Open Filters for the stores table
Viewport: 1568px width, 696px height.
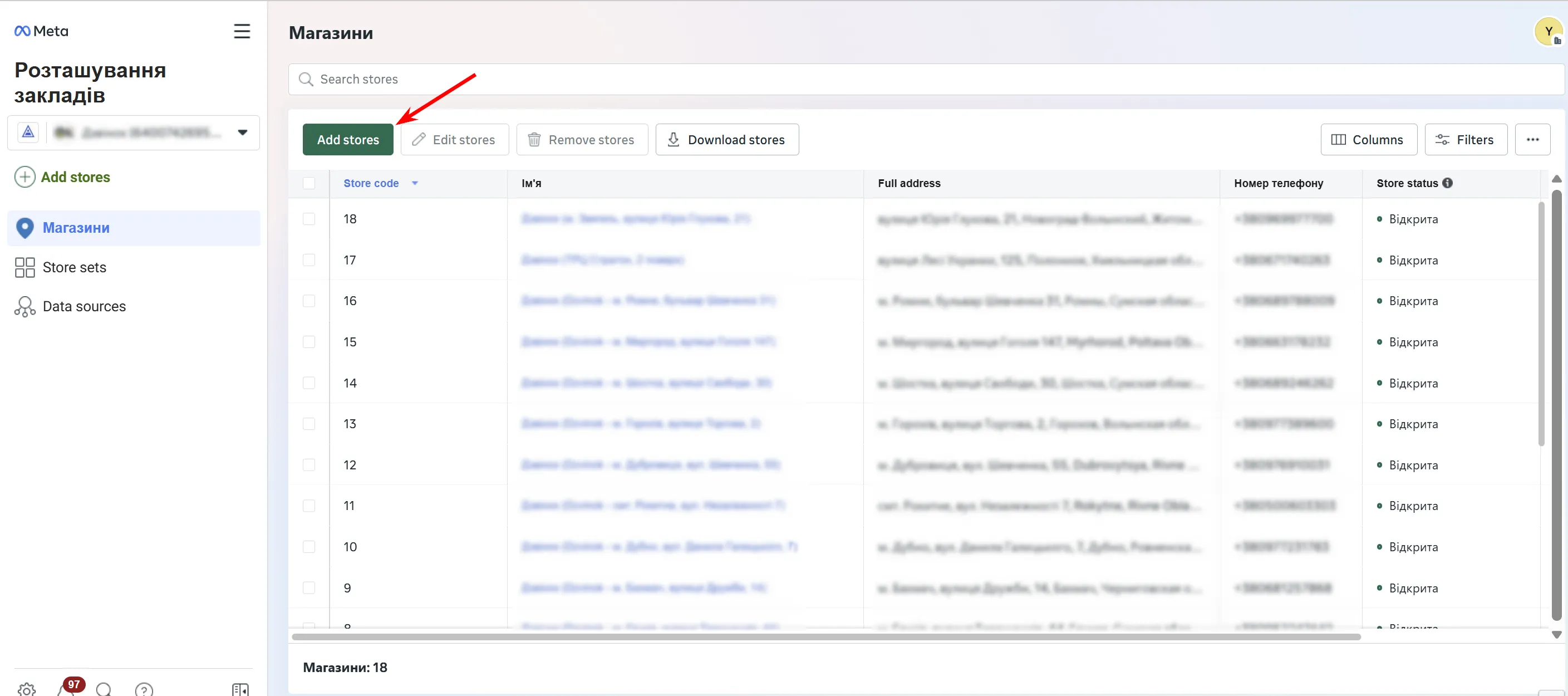[1466, 139]
